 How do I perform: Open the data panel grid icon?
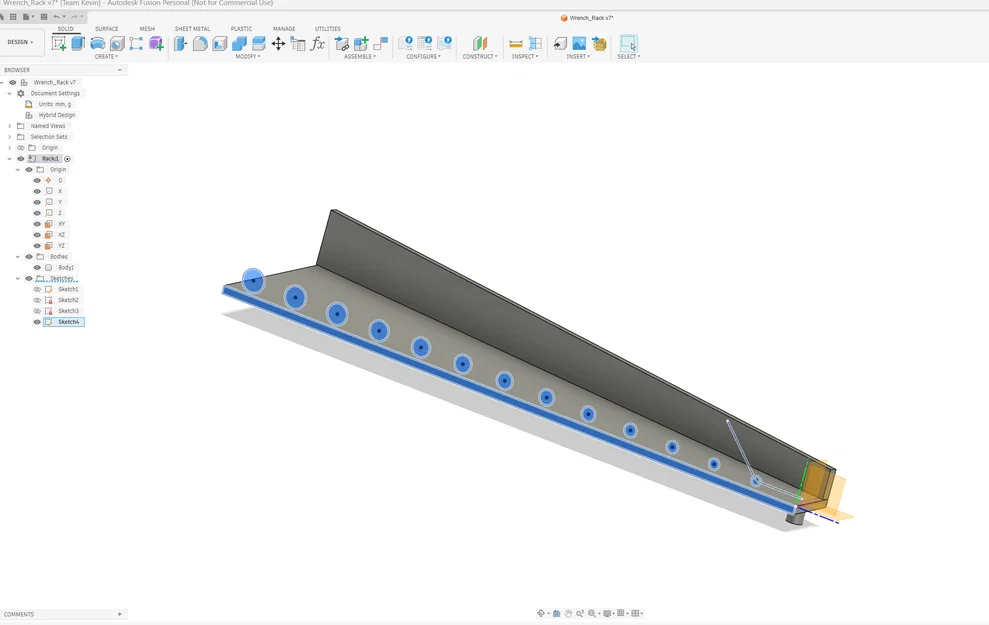[13, 16]
